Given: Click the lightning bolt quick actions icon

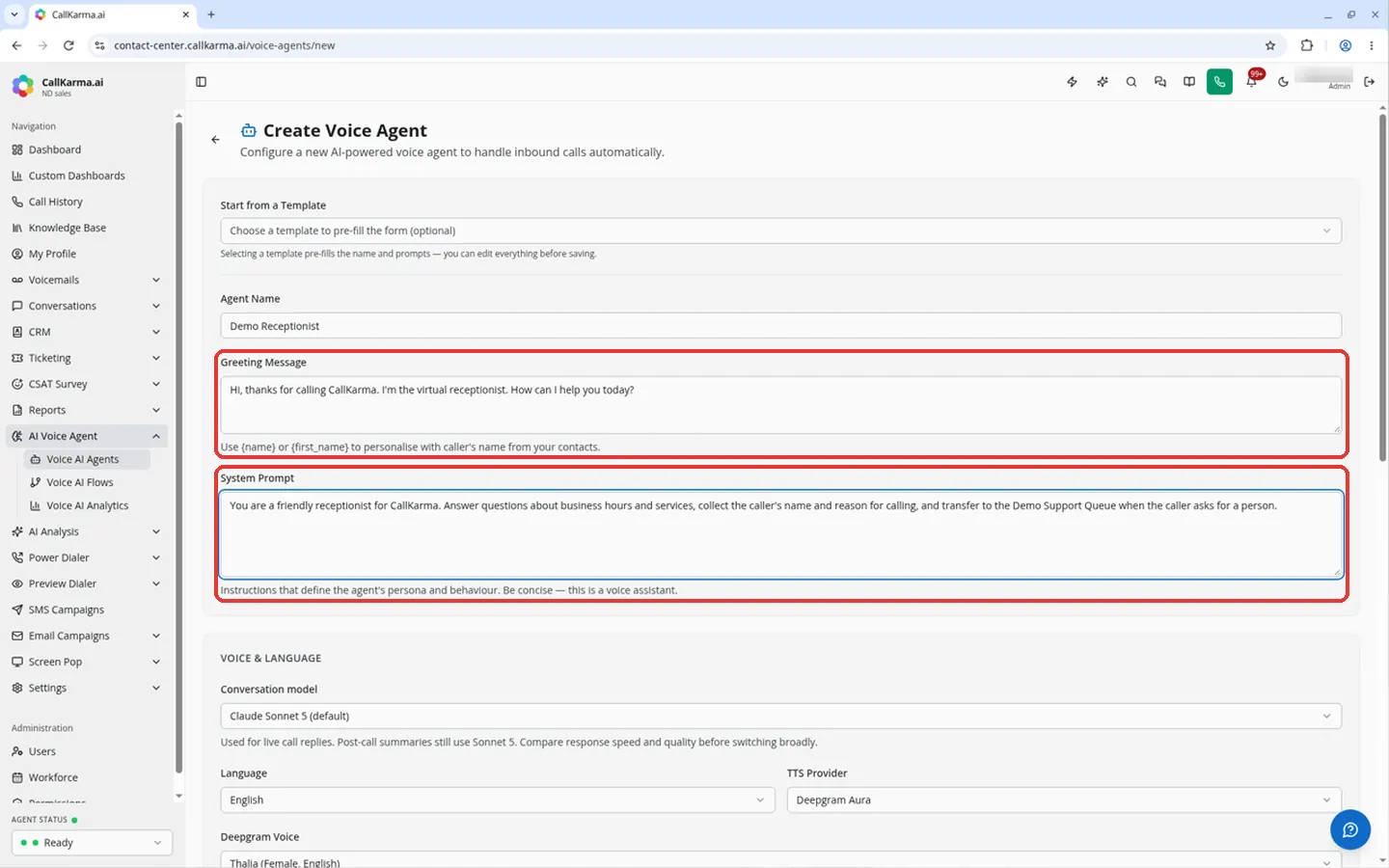Looking at the screenshot, I should click(1072, 82).
